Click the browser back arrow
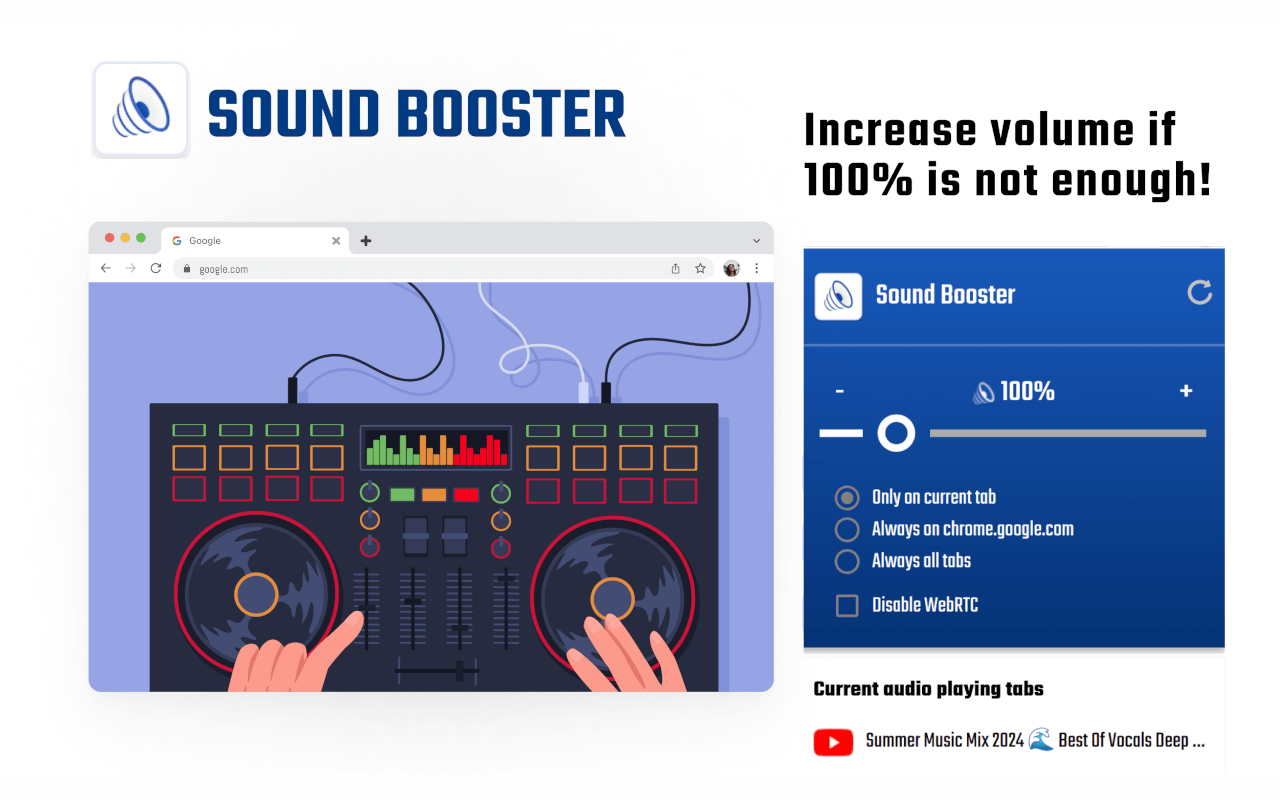The height and width of the screenshot is (800, 1280). click(106, 268)
